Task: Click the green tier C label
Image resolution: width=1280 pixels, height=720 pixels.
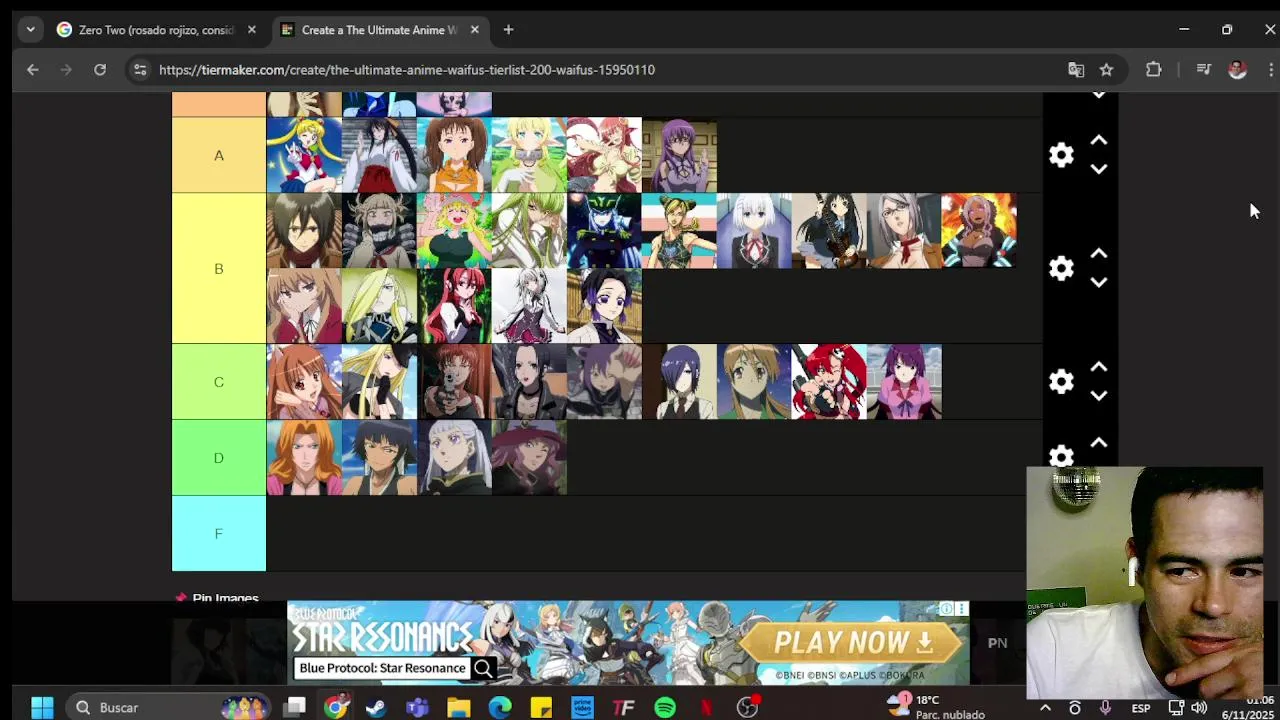Action: 219,381
